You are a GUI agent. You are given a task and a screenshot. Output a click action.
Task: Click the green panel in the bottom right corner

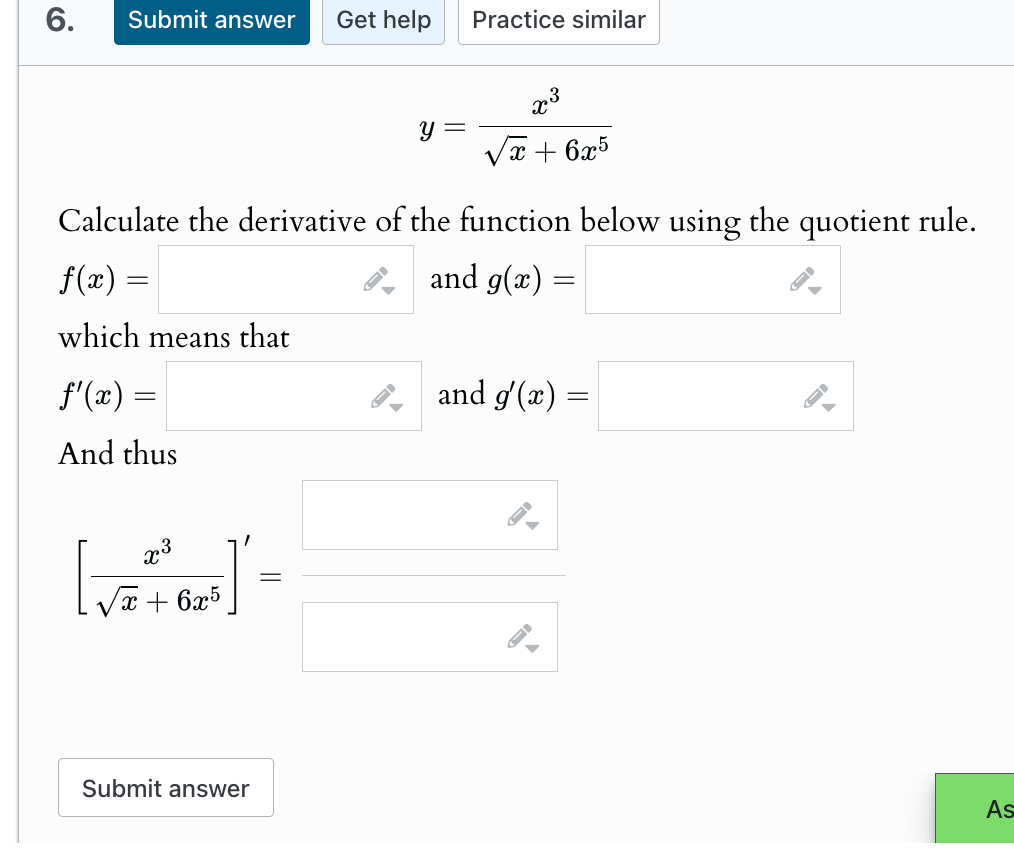(x=975, y=810)
